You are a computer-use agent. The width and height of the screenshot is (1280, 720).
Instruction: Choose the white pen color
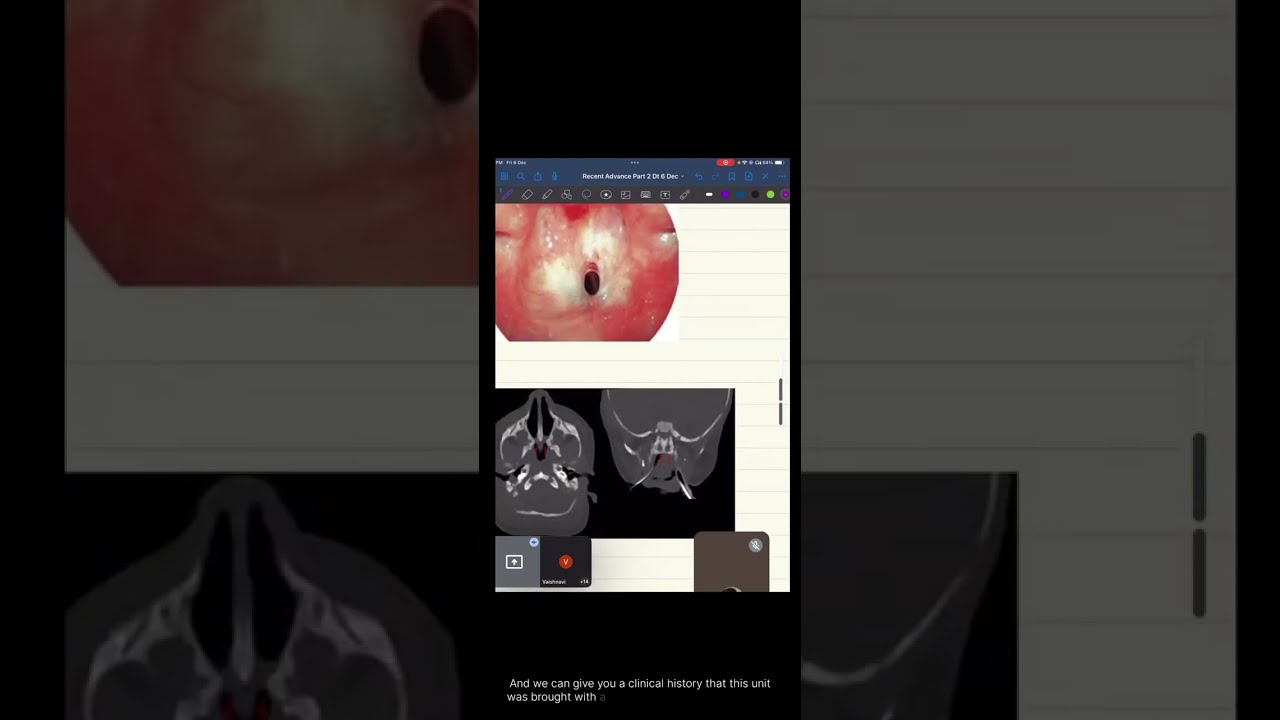tap(709, 194)
